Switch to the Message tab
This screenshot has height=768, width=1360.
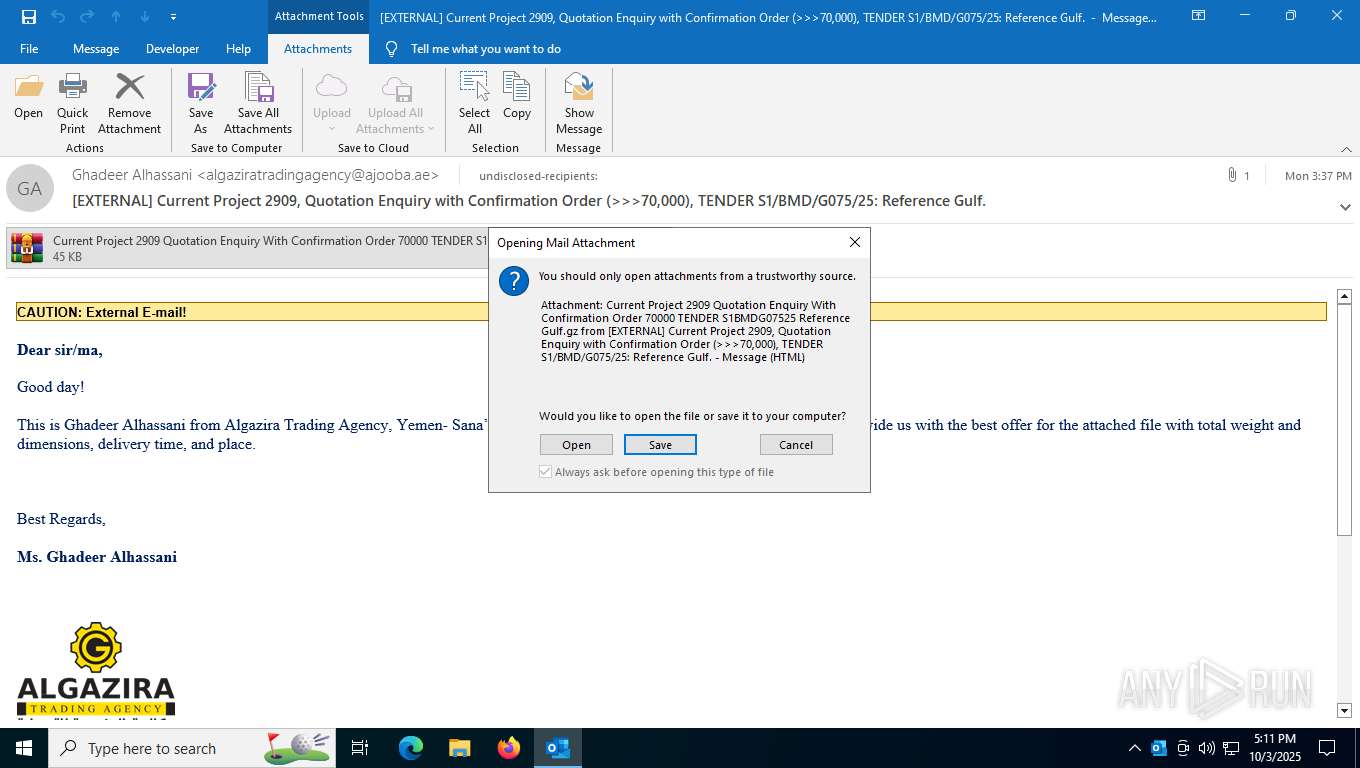click(x=96, y=49)
